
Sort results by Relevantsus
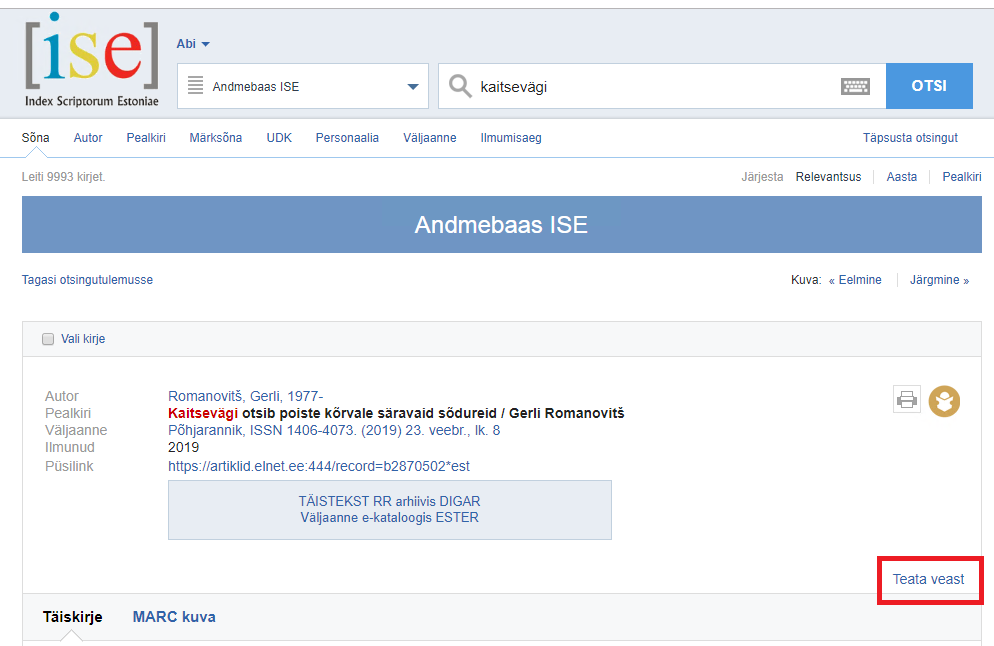(829, 177)
